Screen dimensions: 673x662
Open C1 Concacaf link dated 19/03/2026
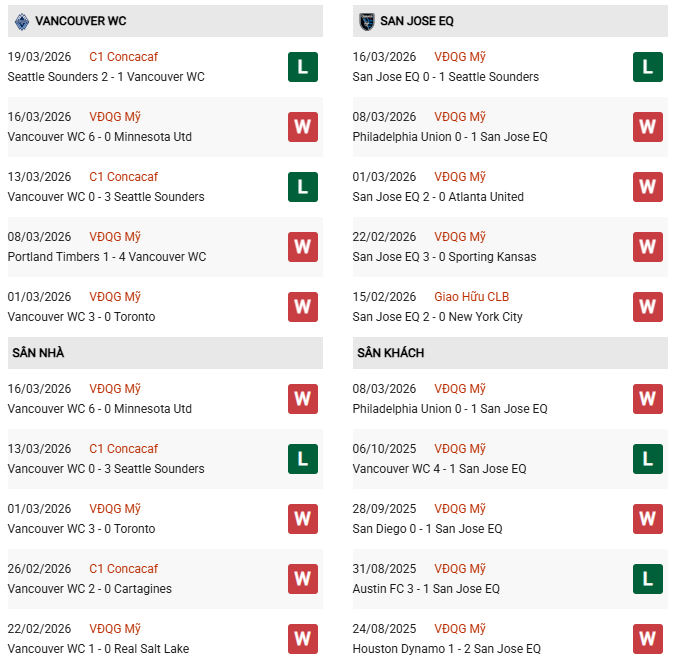click(123, 57)
